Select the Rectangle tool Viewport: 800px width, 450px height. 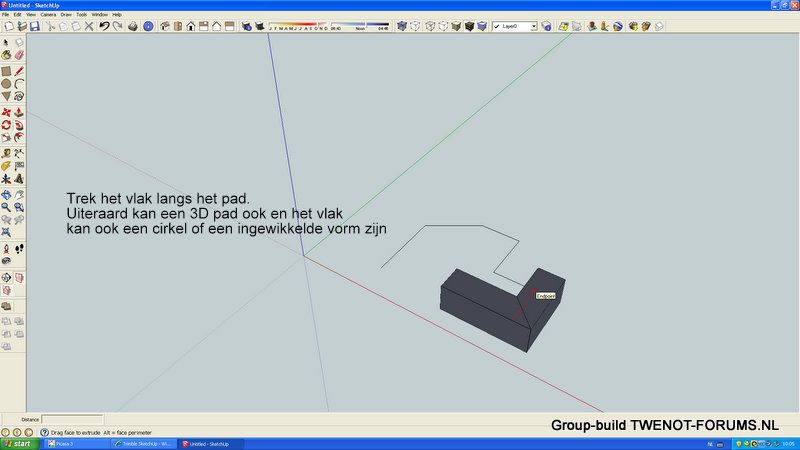click(6, 71)
